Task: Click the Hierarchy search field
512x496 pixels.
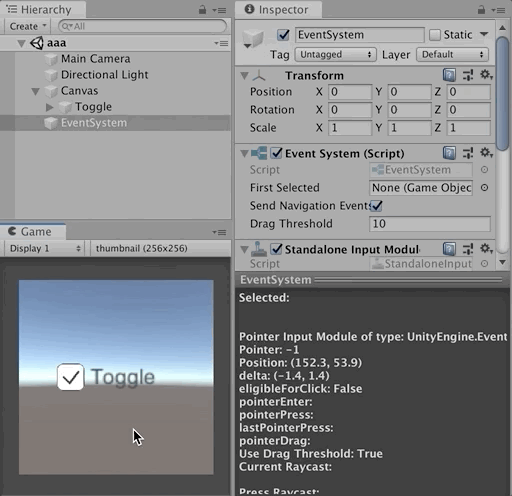Action: (143, 26)
